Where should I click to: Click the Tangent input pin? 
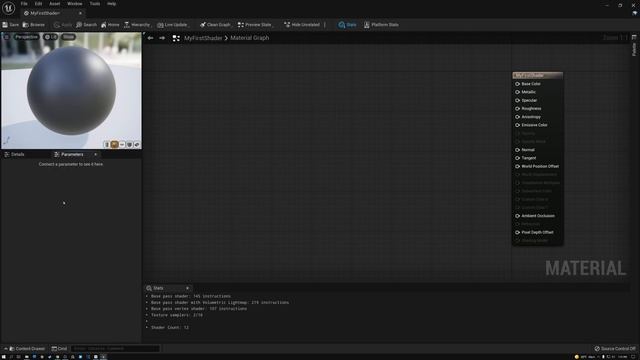coord(518,158)
